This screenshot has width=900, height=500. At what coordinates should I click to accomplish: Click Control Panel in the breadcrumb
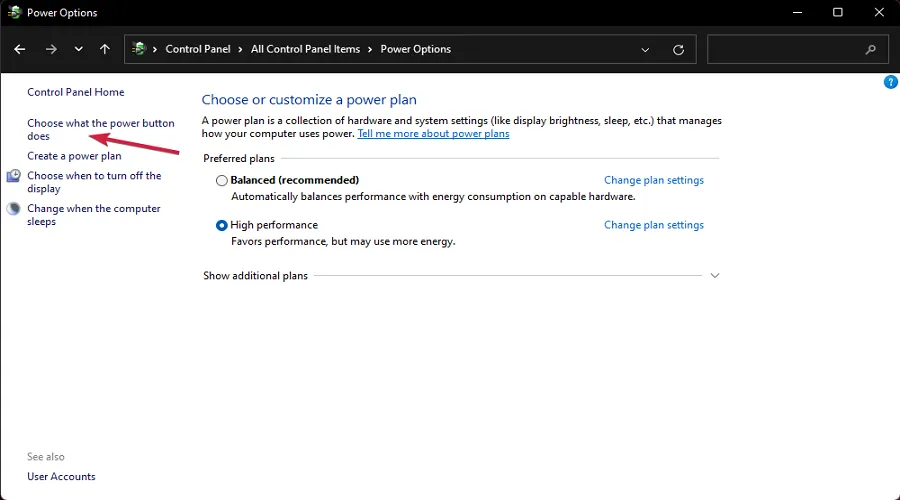click(x=199, y=49)
